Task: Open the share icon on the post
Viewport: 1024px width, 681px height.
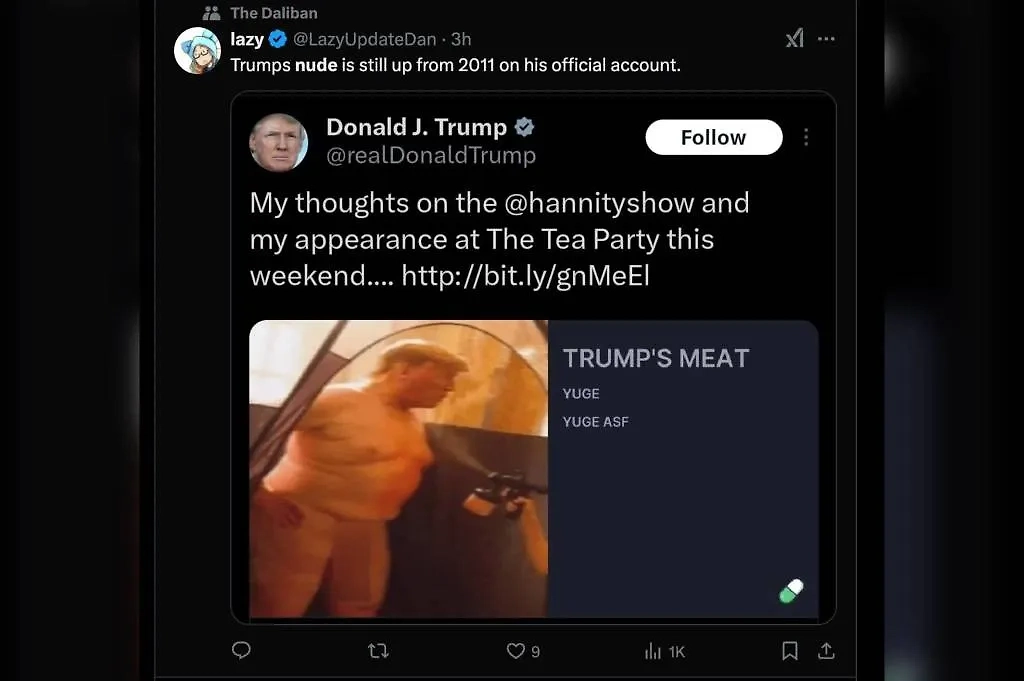Action: click(825, 650)
